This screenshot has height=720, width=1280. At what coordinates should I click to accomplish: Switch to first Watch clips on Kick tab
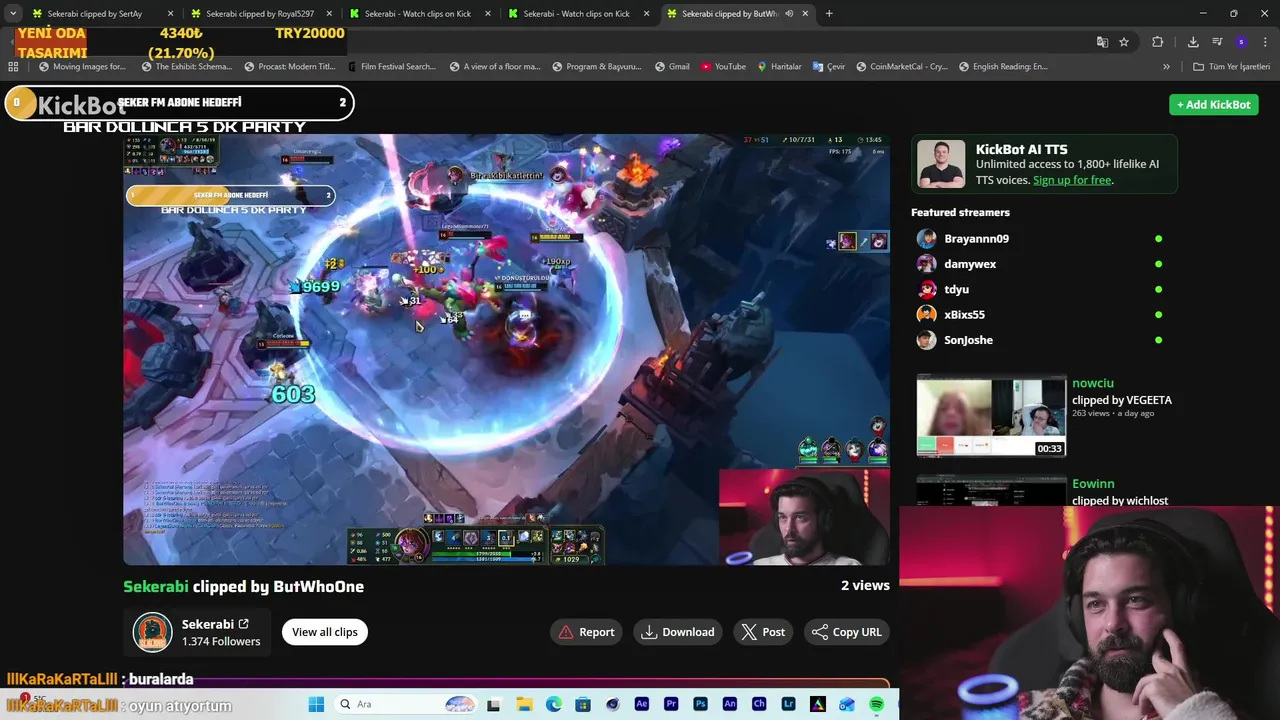point(418,14)
